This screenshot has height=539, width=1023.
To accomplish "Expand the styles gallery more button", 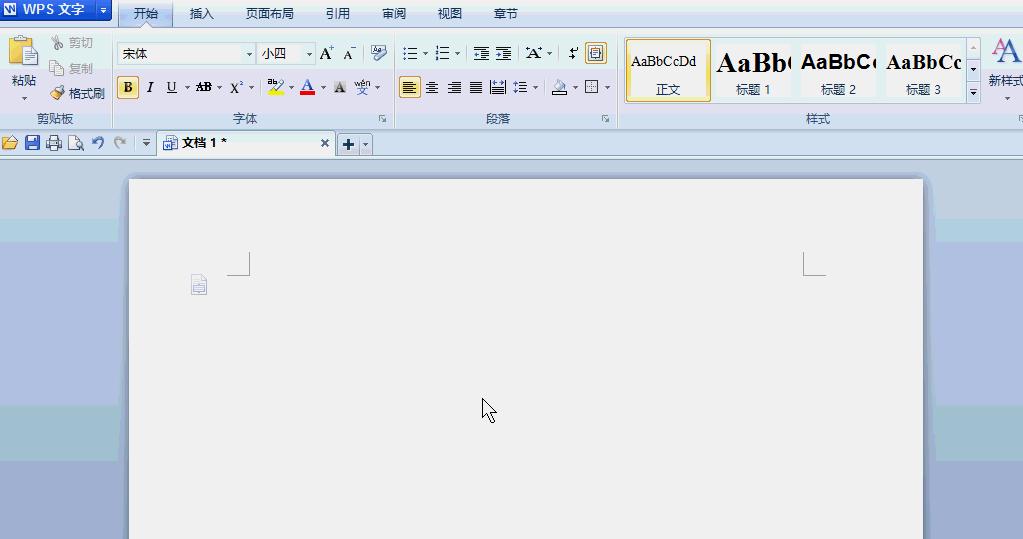I will click(x=973, y=93).
